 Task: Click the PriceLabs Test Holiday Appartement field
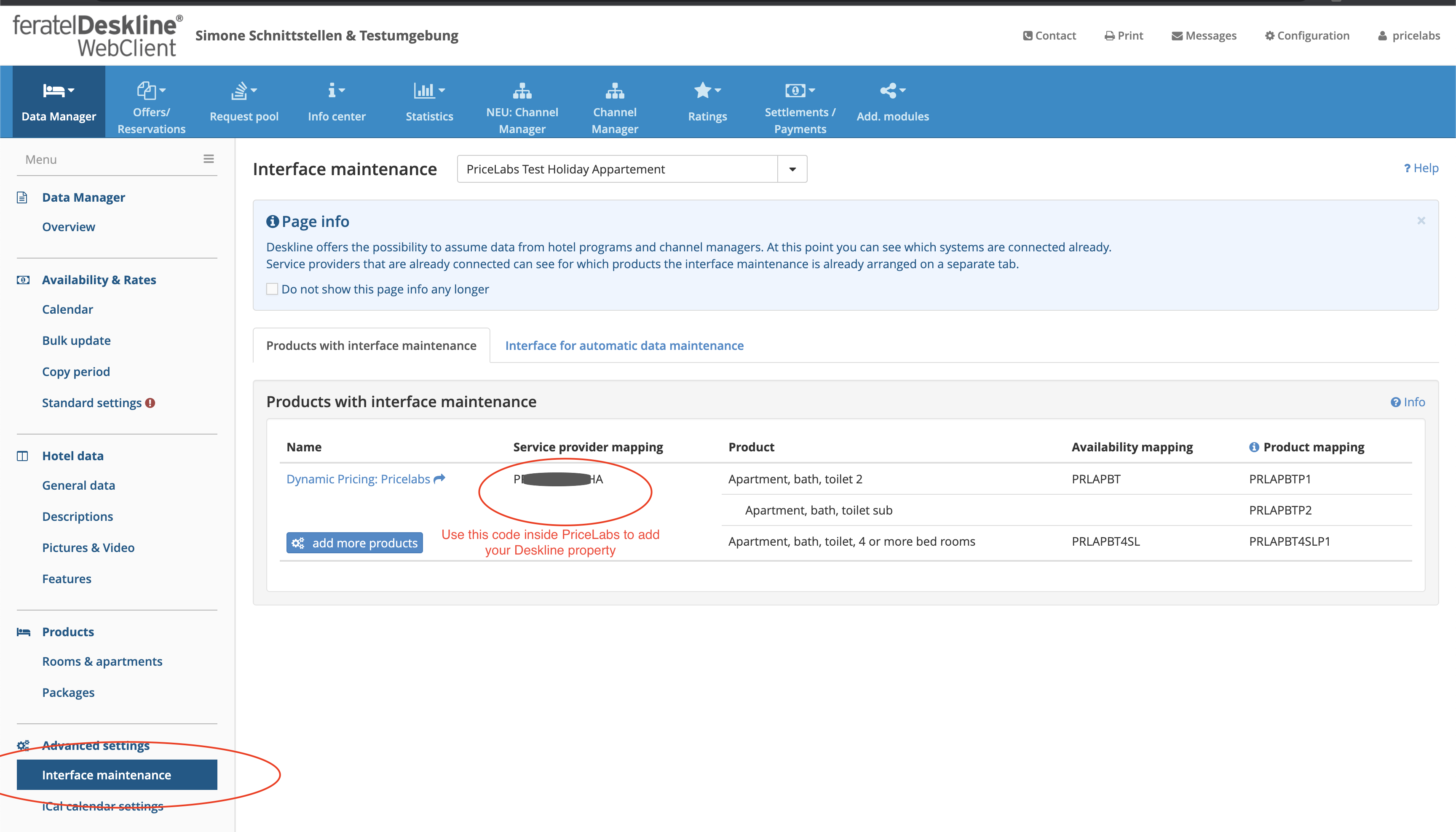617,169
